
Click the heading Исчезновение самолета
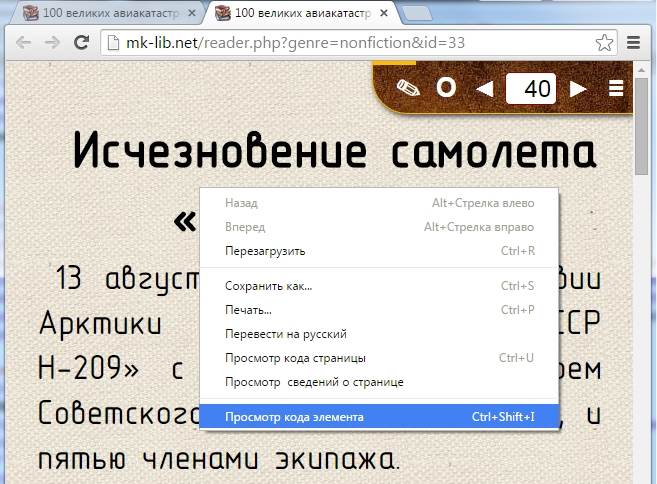tap(334, 150)
